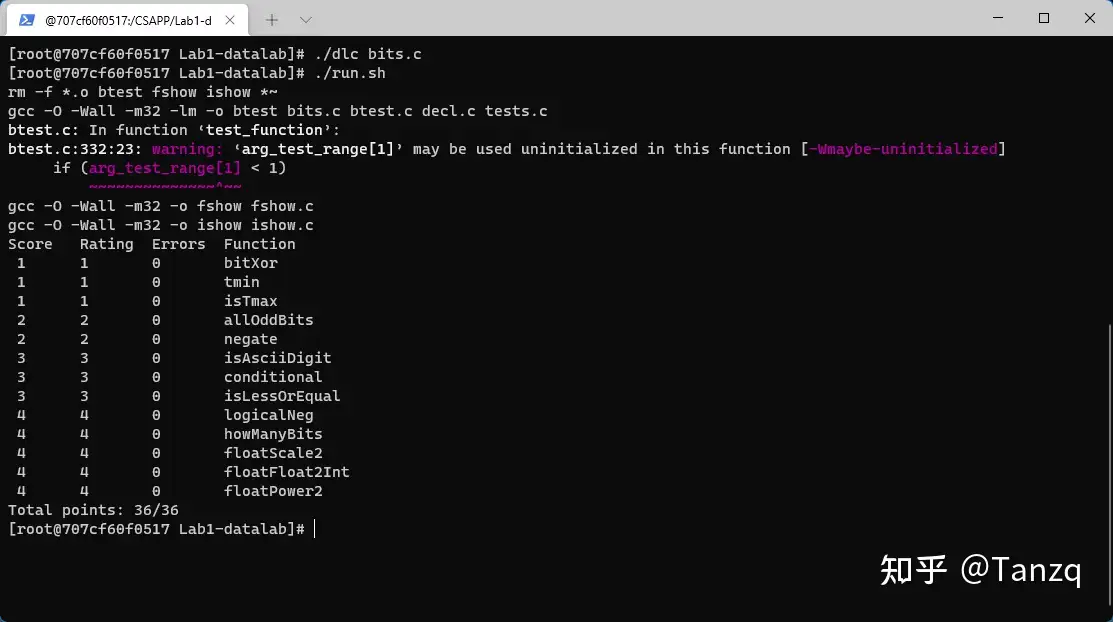Click the ./dlc bits.c command text
The height and width of the screenshot is (622, 1113).
[368, 54]
